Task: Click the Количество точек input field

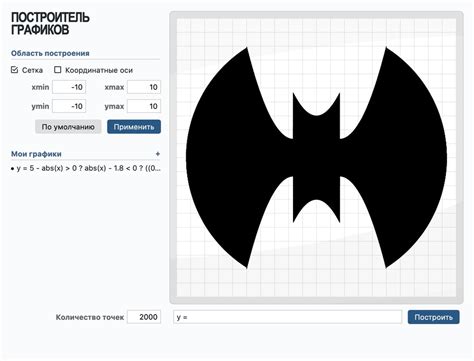Action: [x=144, y=317]
